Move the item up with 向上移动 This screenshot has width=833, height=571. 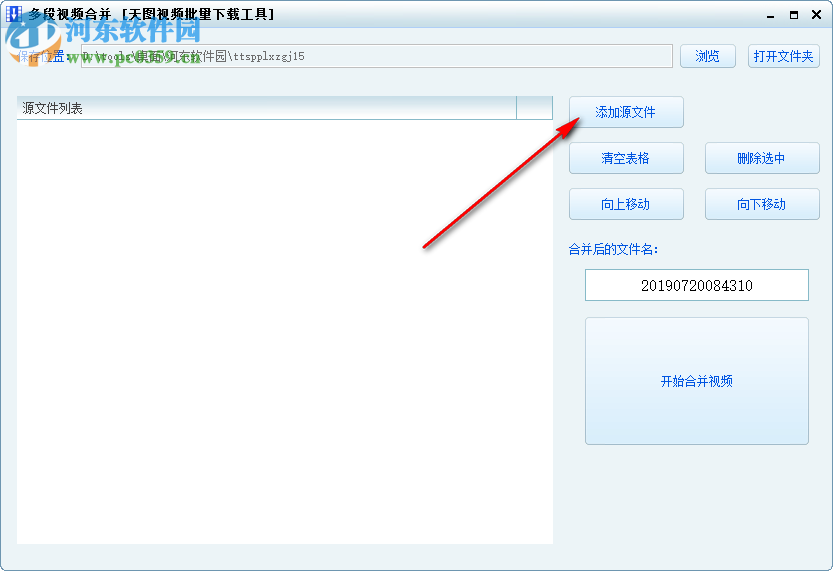click(x=626, y=204)
